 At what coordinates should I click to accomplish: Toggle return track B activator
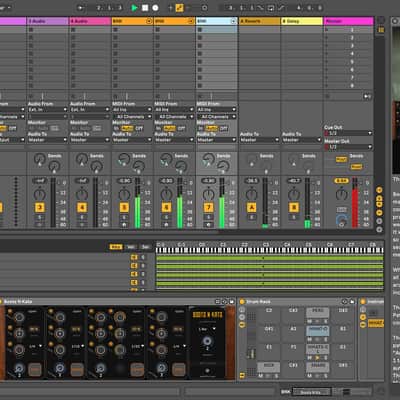294,208
